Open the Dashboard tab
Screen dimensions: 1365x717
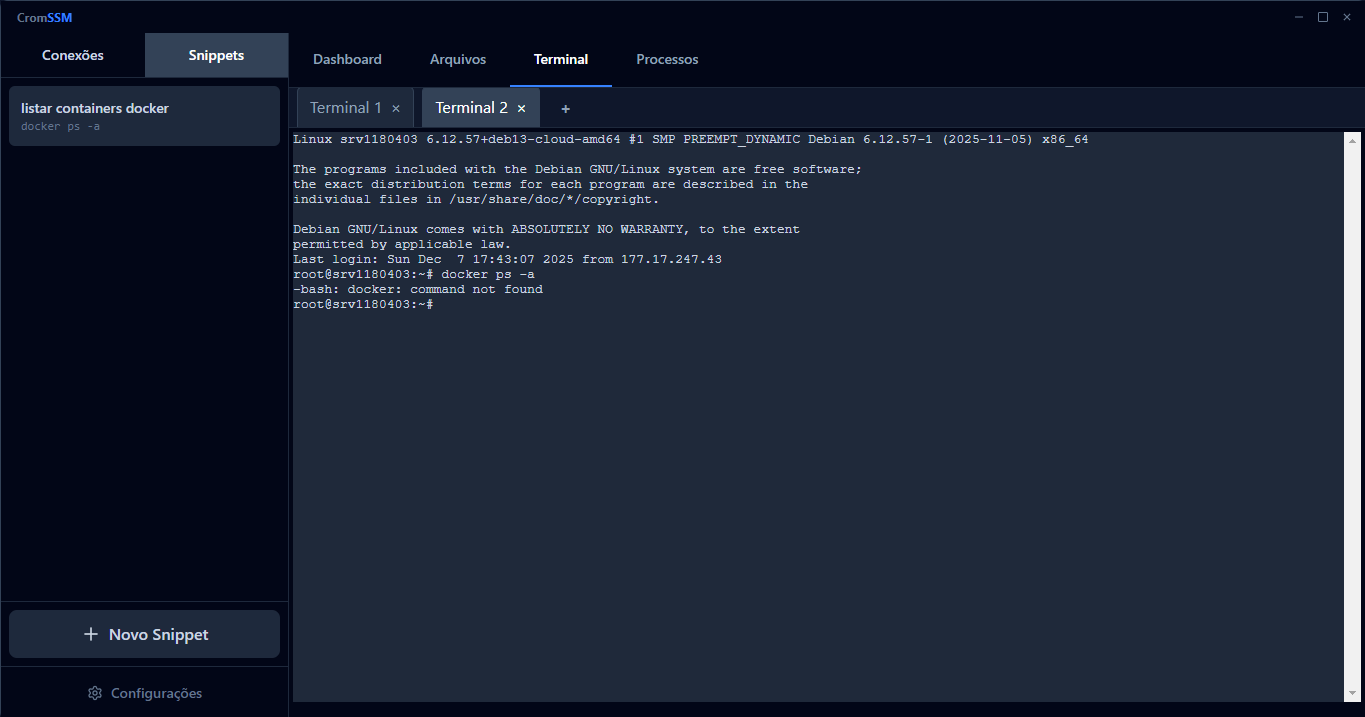click(347, 59)
